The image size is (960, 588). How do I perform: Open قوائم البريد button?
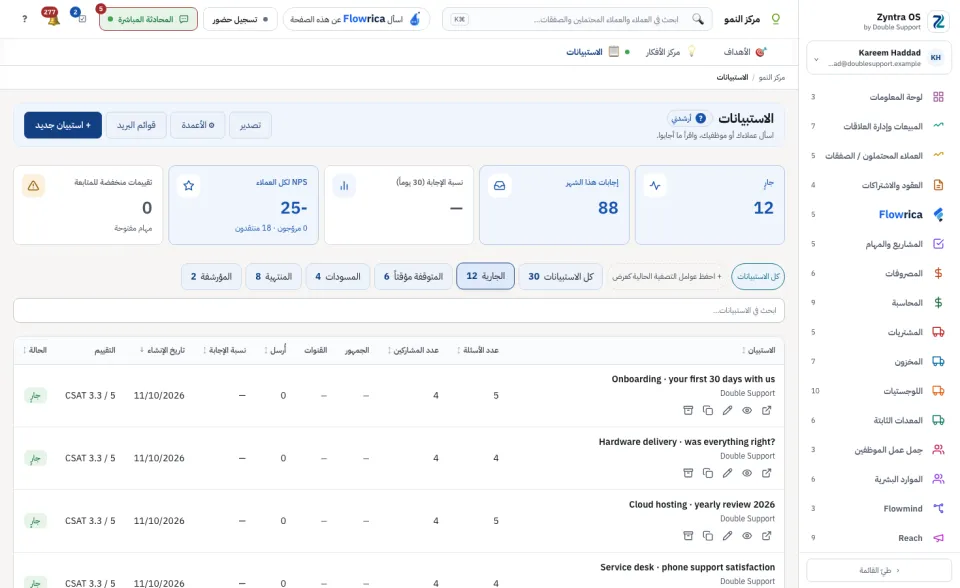point(137,125)
